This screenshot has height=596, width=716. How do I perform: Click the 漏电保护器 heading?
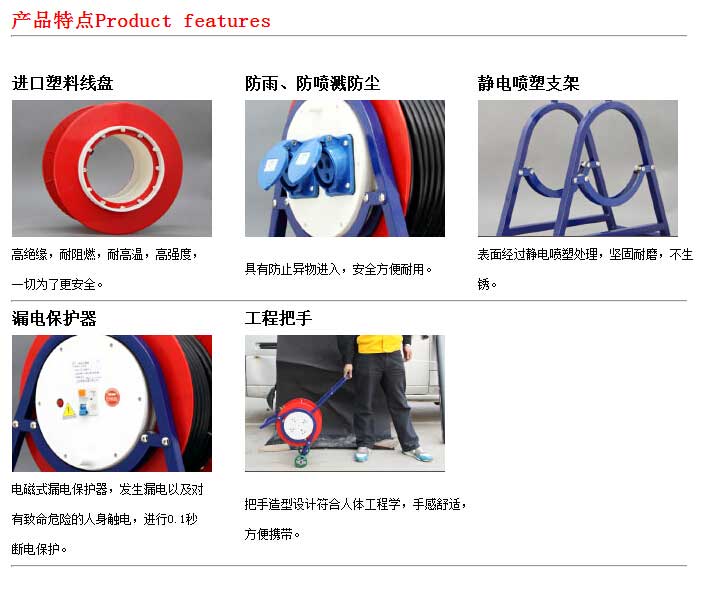pos(54,318)
